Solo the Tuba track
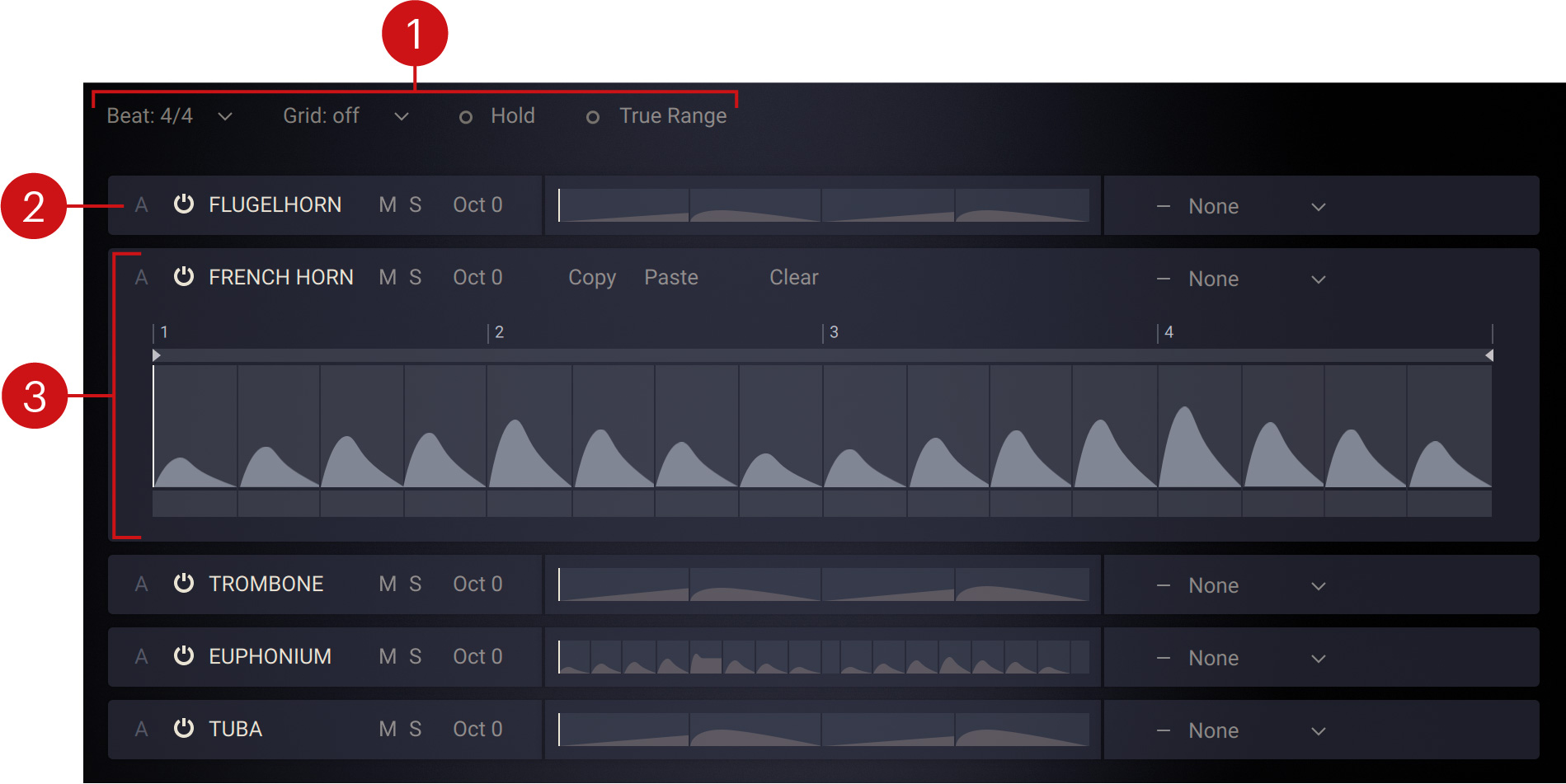The height and width of the screenshot is (784, 1566). (x=416, y=729)
